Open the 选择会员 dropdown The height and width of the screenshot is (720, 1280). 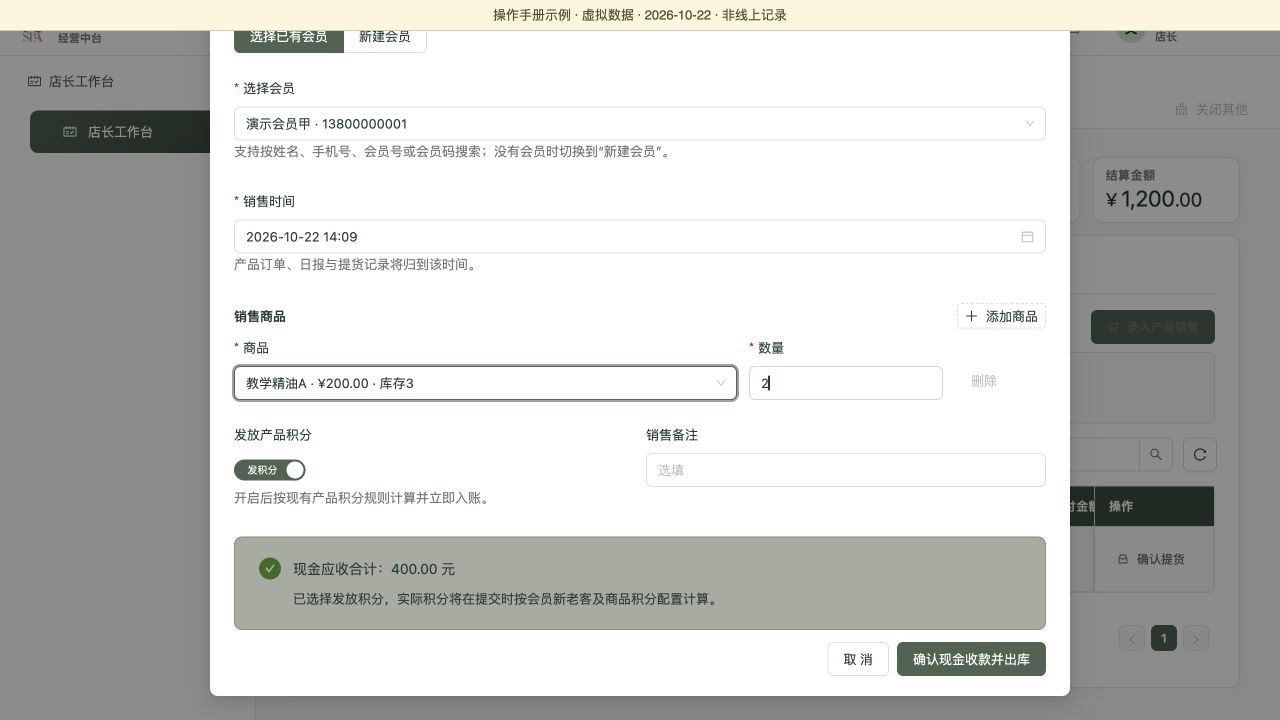640,124
